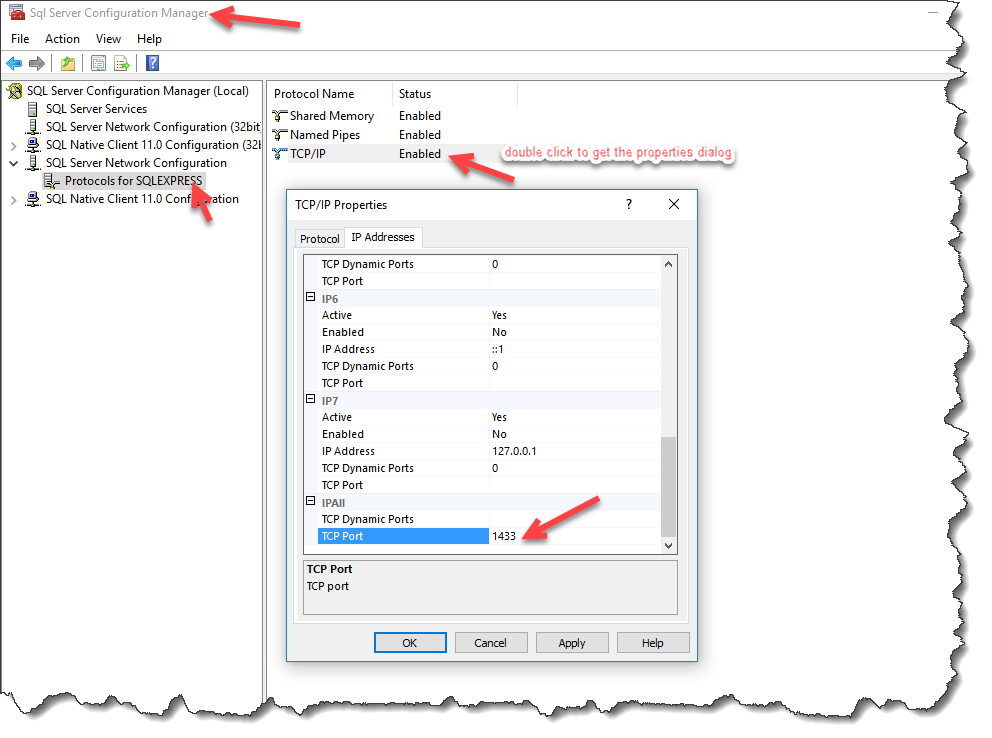Open the File menu

point(20,39)
